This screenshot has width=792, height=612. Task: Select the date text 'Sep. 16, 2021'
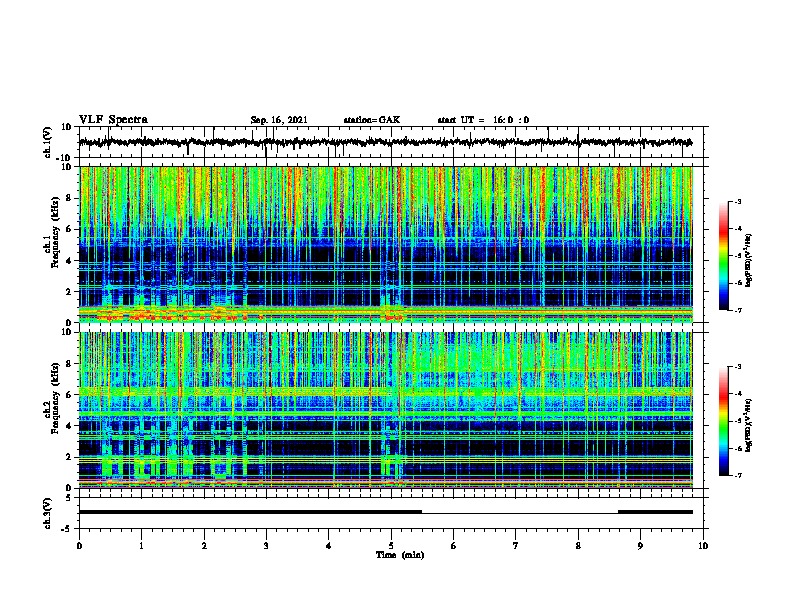(x=279, y=120)
